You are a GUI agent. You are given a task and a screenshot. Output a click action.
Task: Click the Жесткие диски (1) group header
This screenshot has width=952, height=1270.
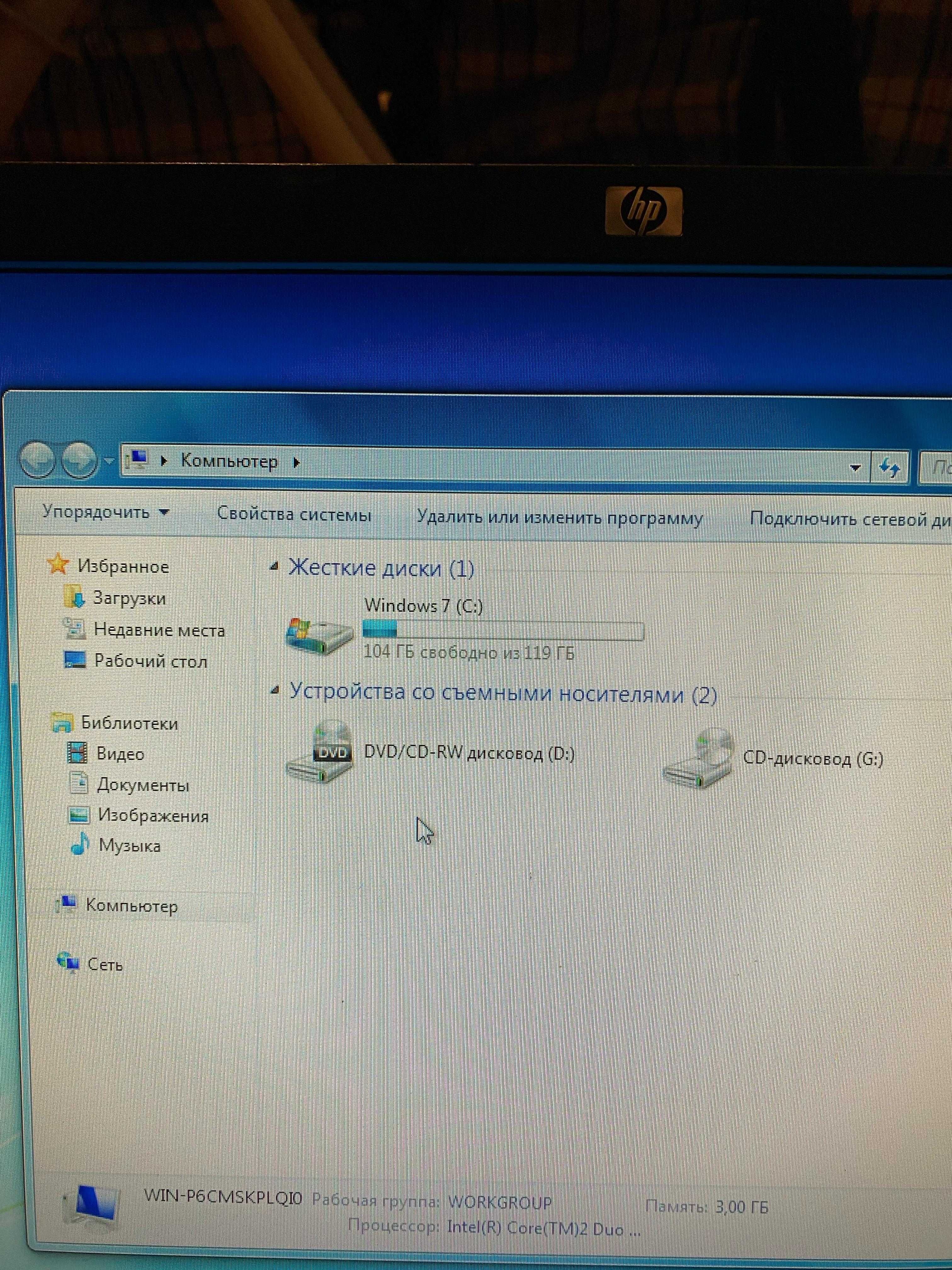[x=382, y=569]
